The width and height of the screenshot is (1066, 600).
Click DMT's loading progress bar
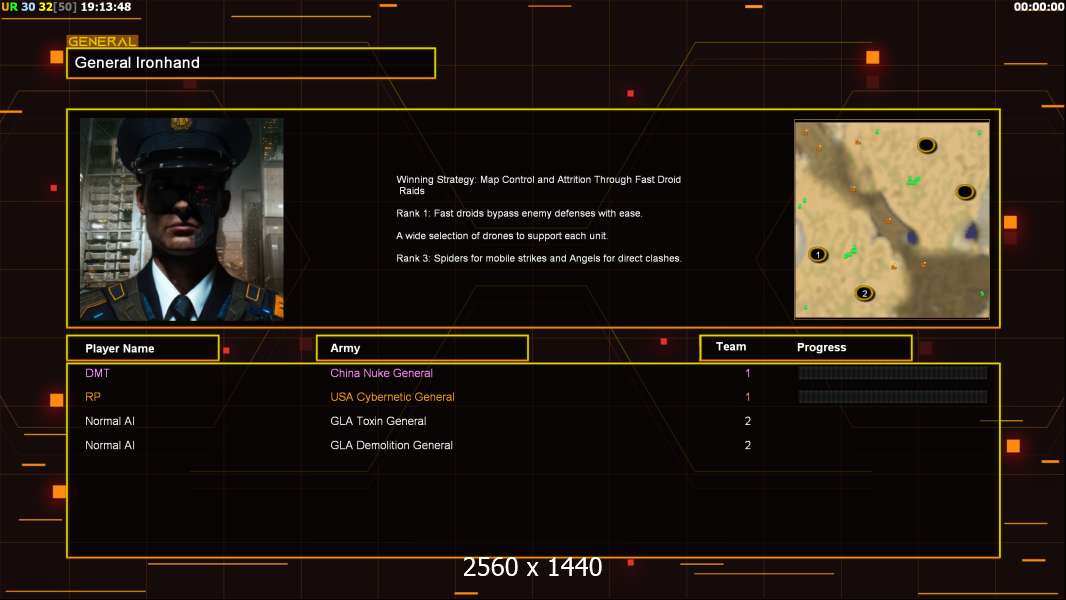click(893, 372)
